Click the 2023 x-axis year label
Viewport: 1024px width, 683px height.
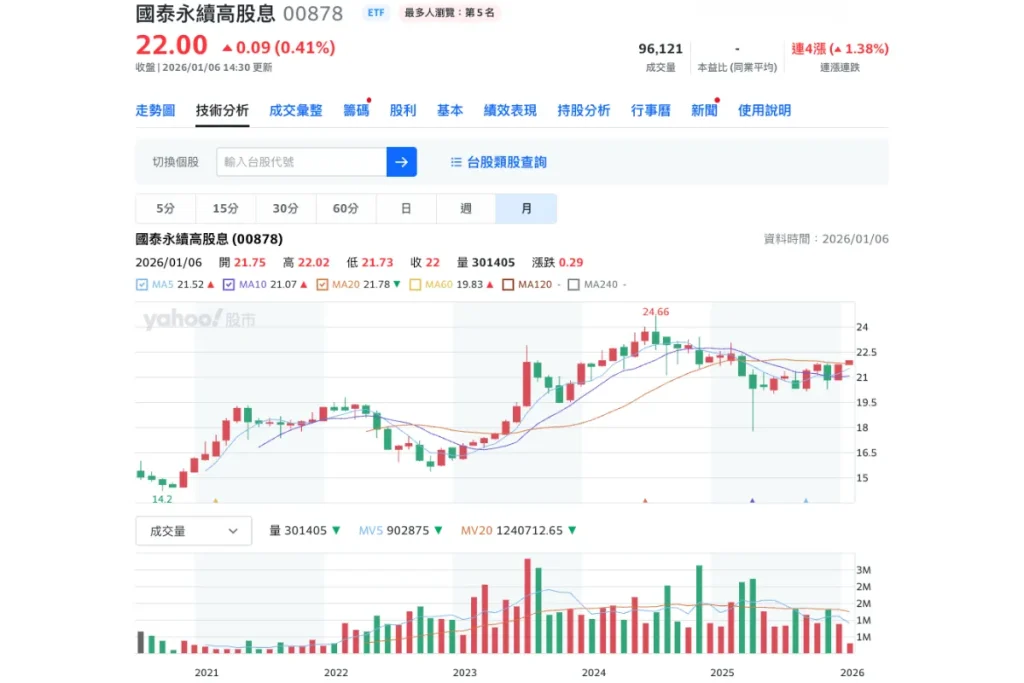(x=465, y=672)
